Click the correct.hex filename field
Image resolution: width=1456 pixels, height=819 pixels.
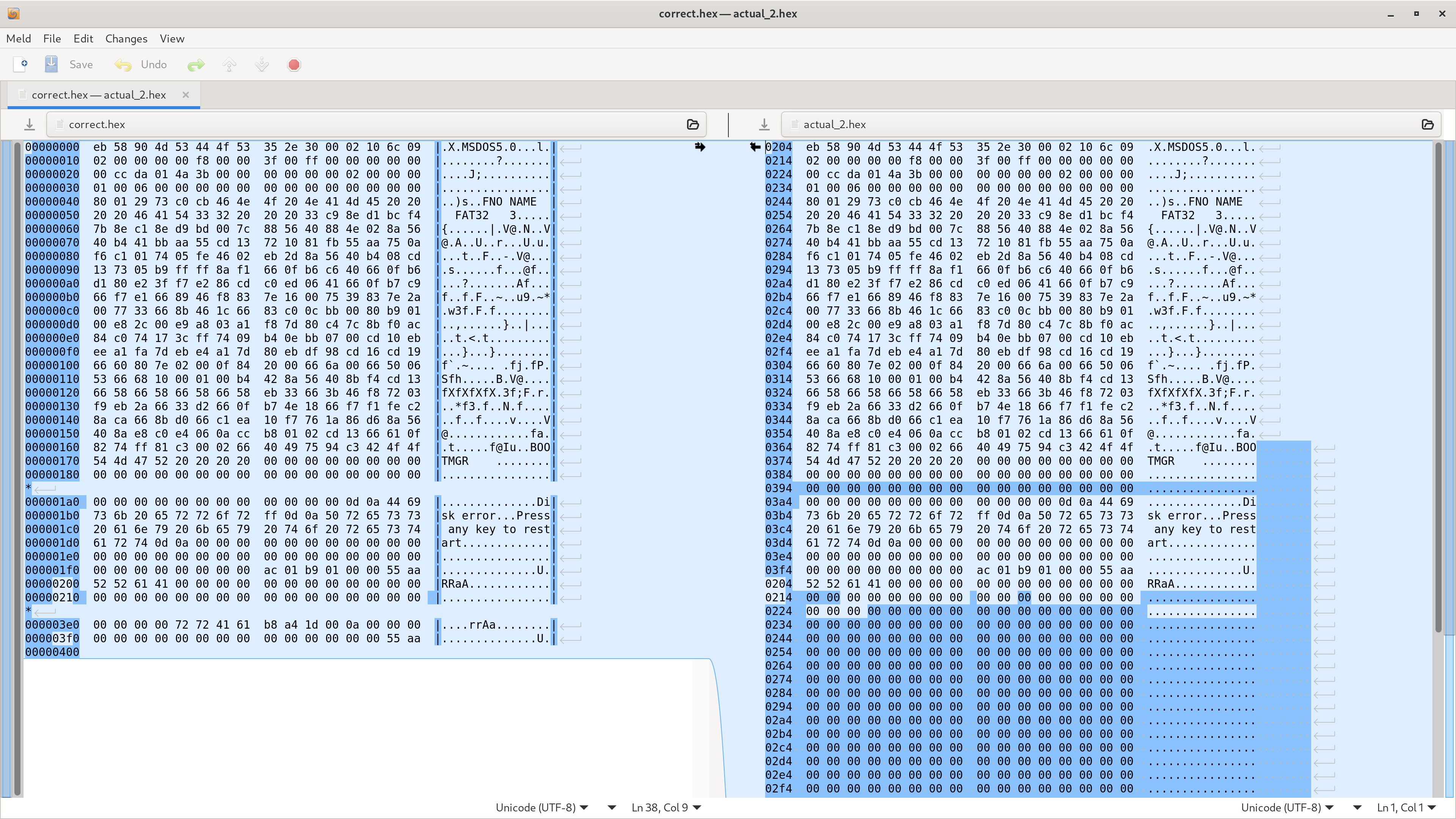367,124
